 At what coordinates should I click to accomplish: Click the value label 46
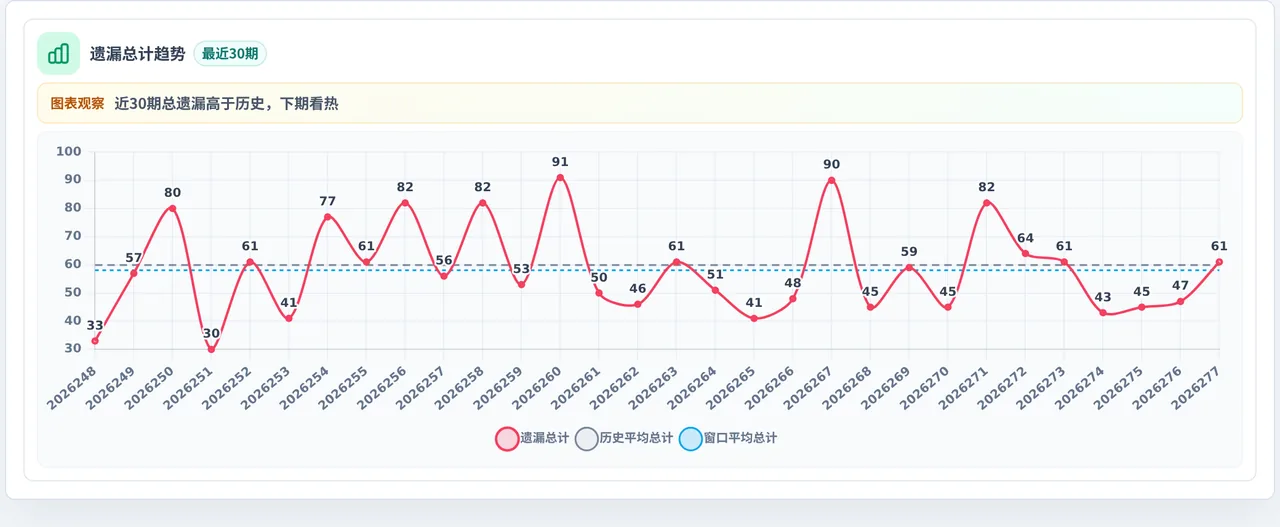point(638,289)
